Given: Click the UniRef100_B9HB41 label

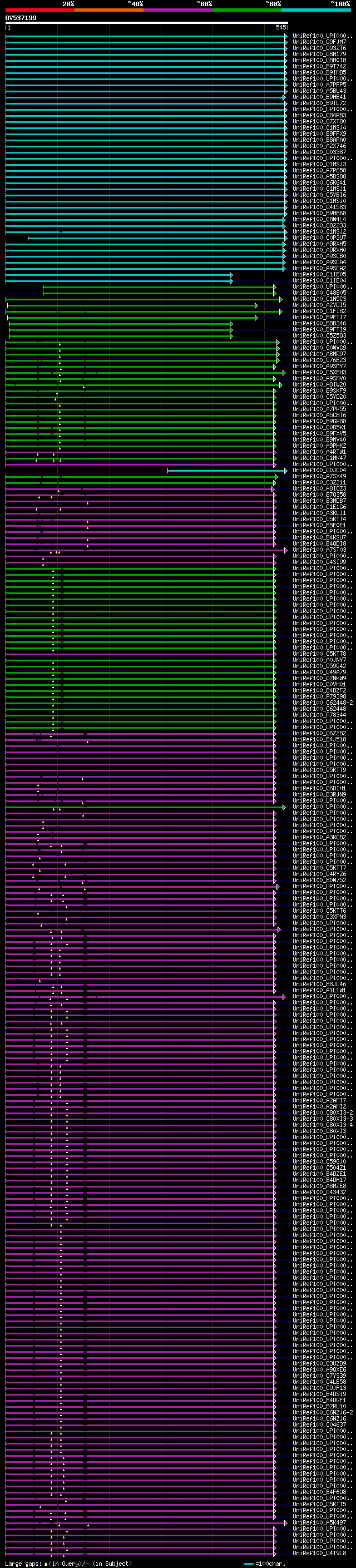Looking at the screenshot, I should [319, 97].
